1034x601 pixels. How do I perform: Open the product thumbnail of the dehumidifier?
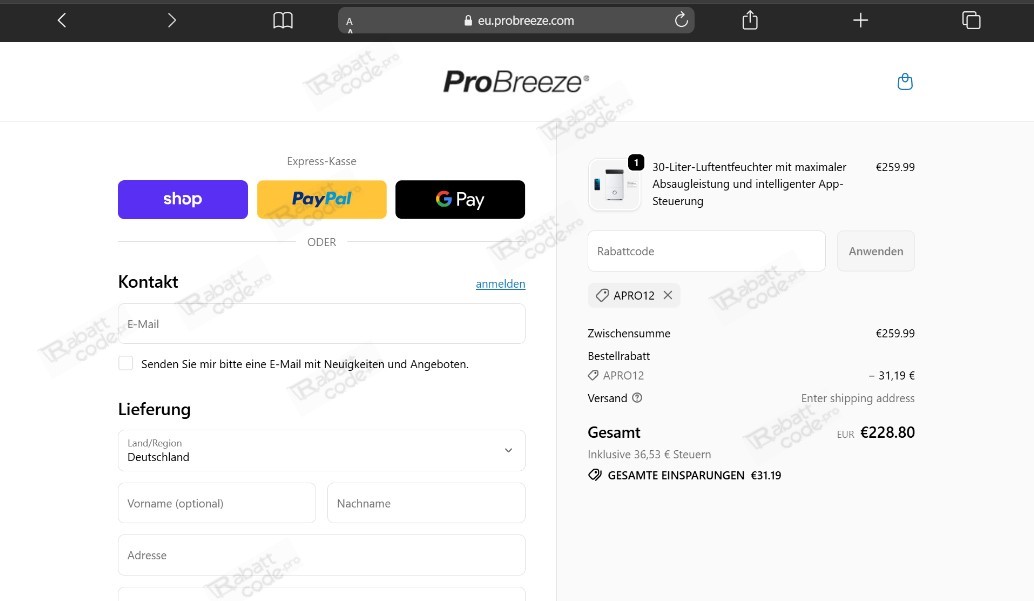click(x=614, y=185)
